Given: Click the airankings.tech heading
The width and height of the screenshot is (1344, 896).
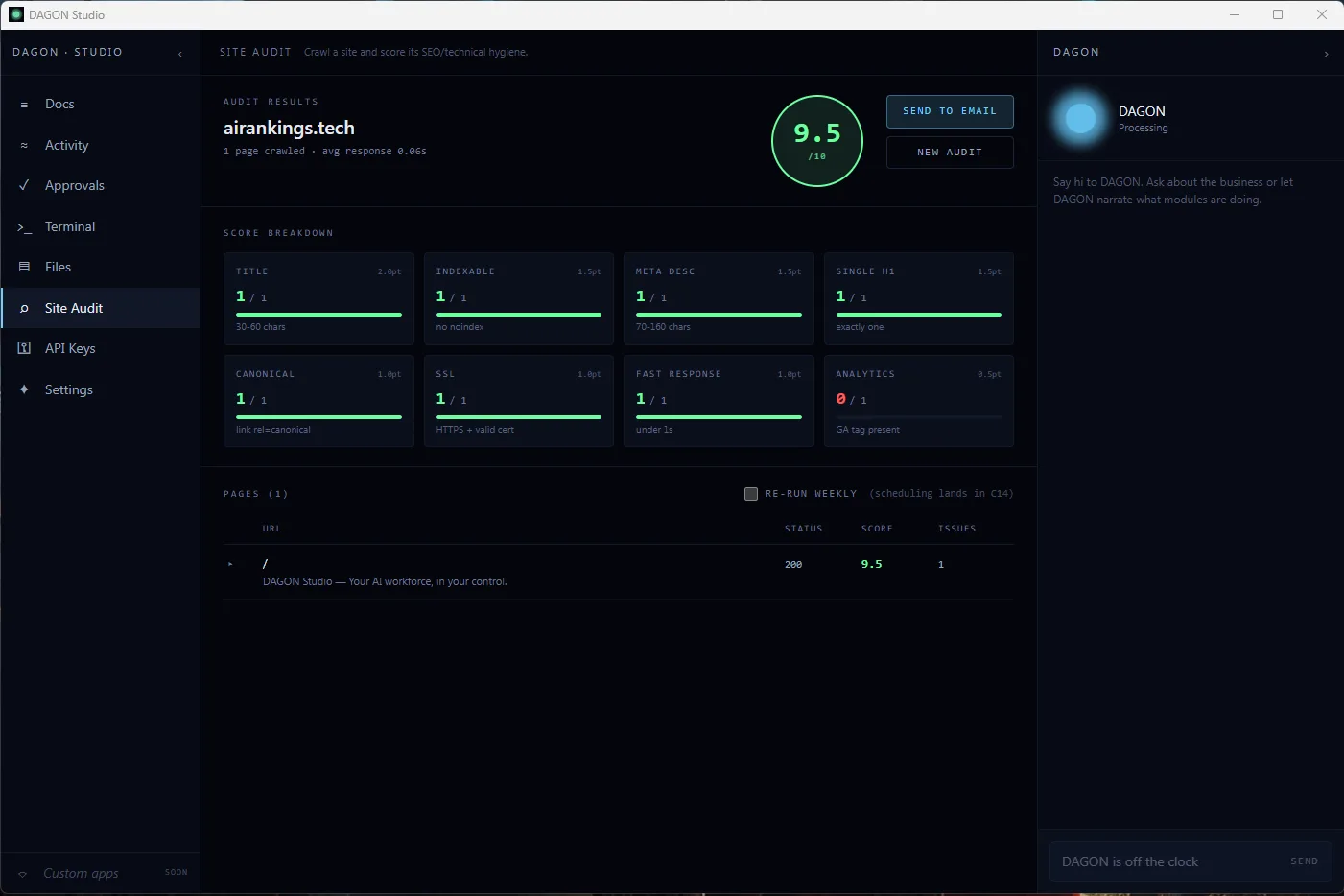Looking at the screenshot, I should coord(289,129).
